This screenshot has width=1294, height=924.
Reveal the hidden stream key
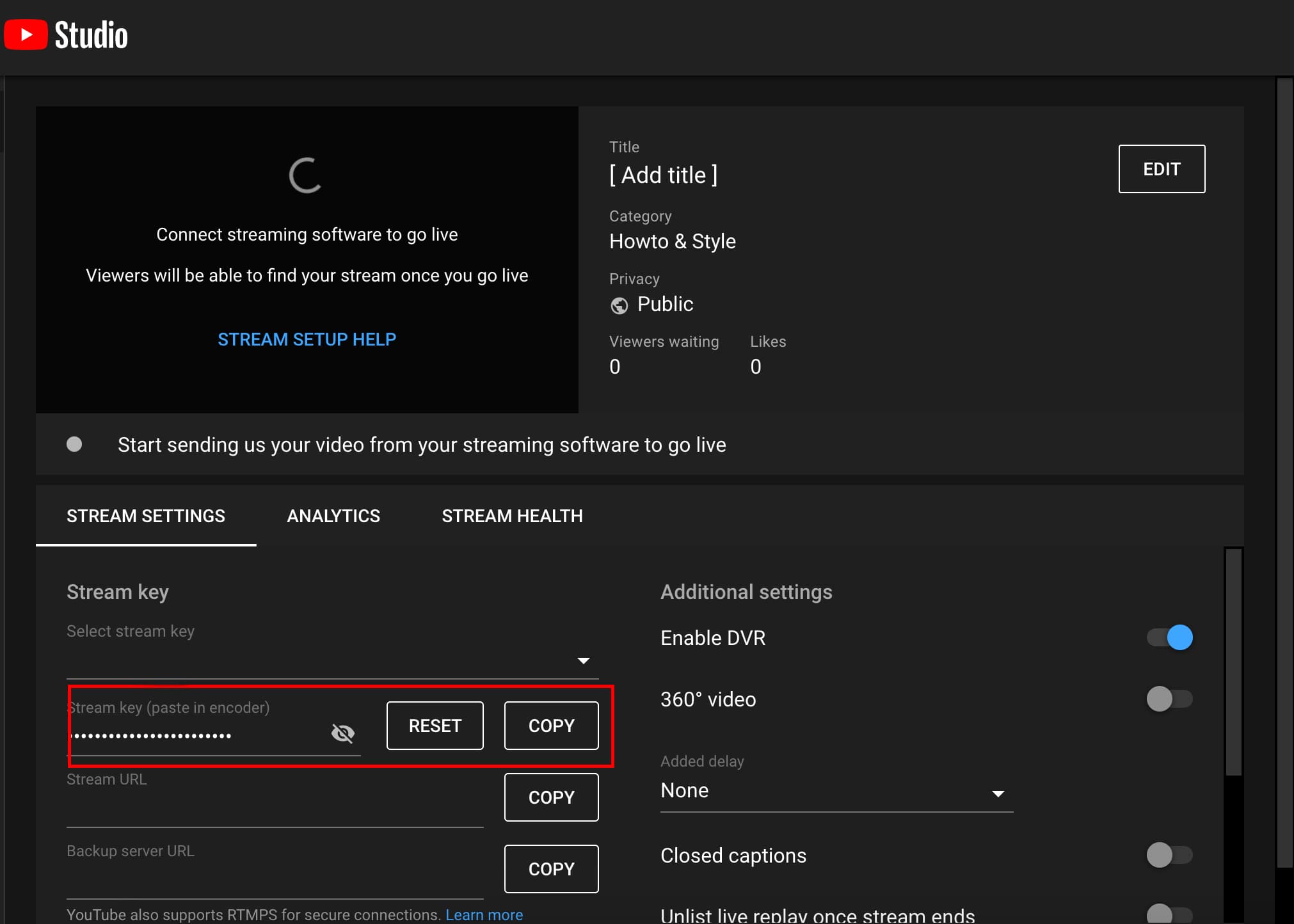pos(342,733)
